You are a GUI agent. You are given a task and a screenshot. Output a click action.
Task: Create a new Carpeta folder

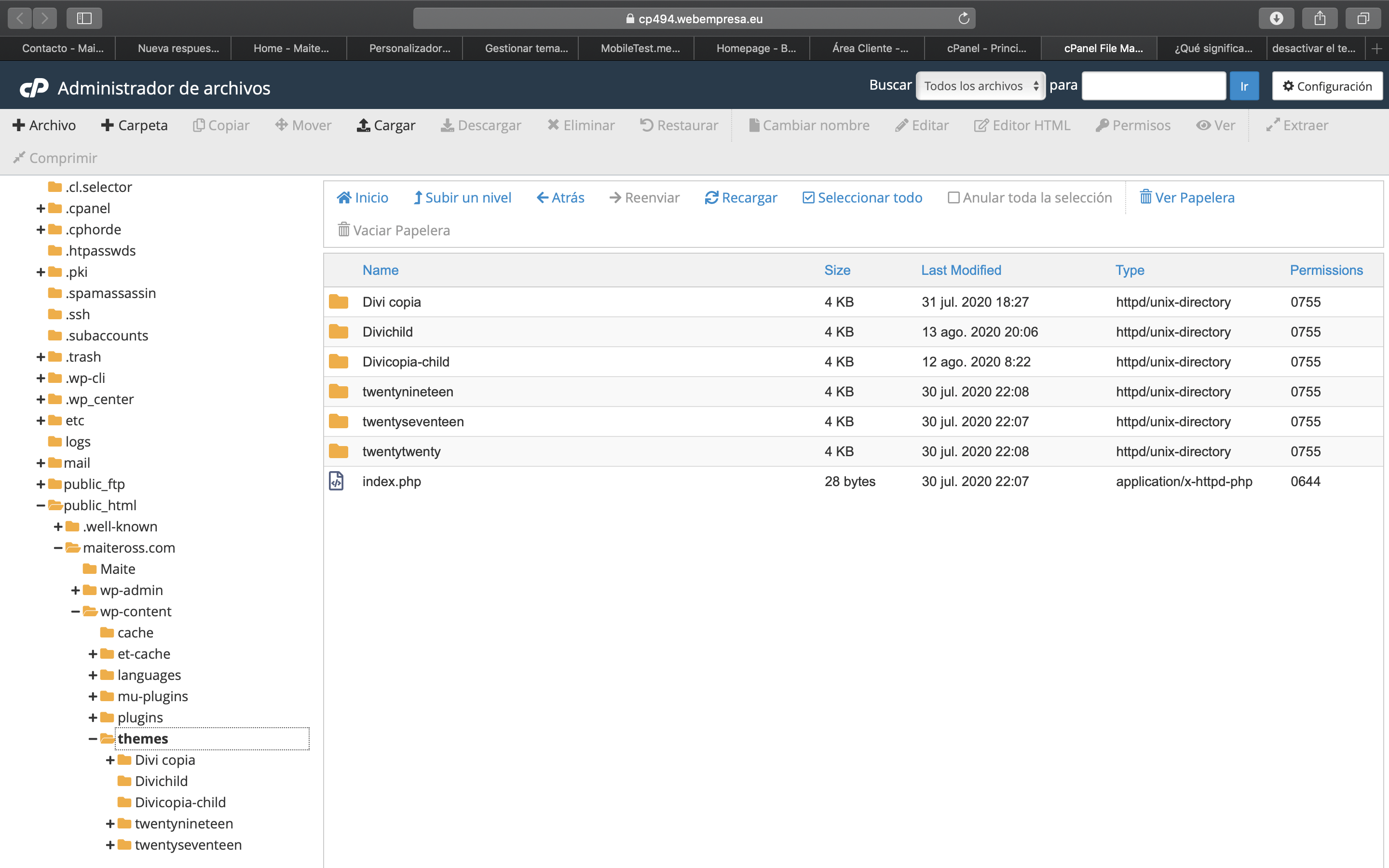pos(134,125)
